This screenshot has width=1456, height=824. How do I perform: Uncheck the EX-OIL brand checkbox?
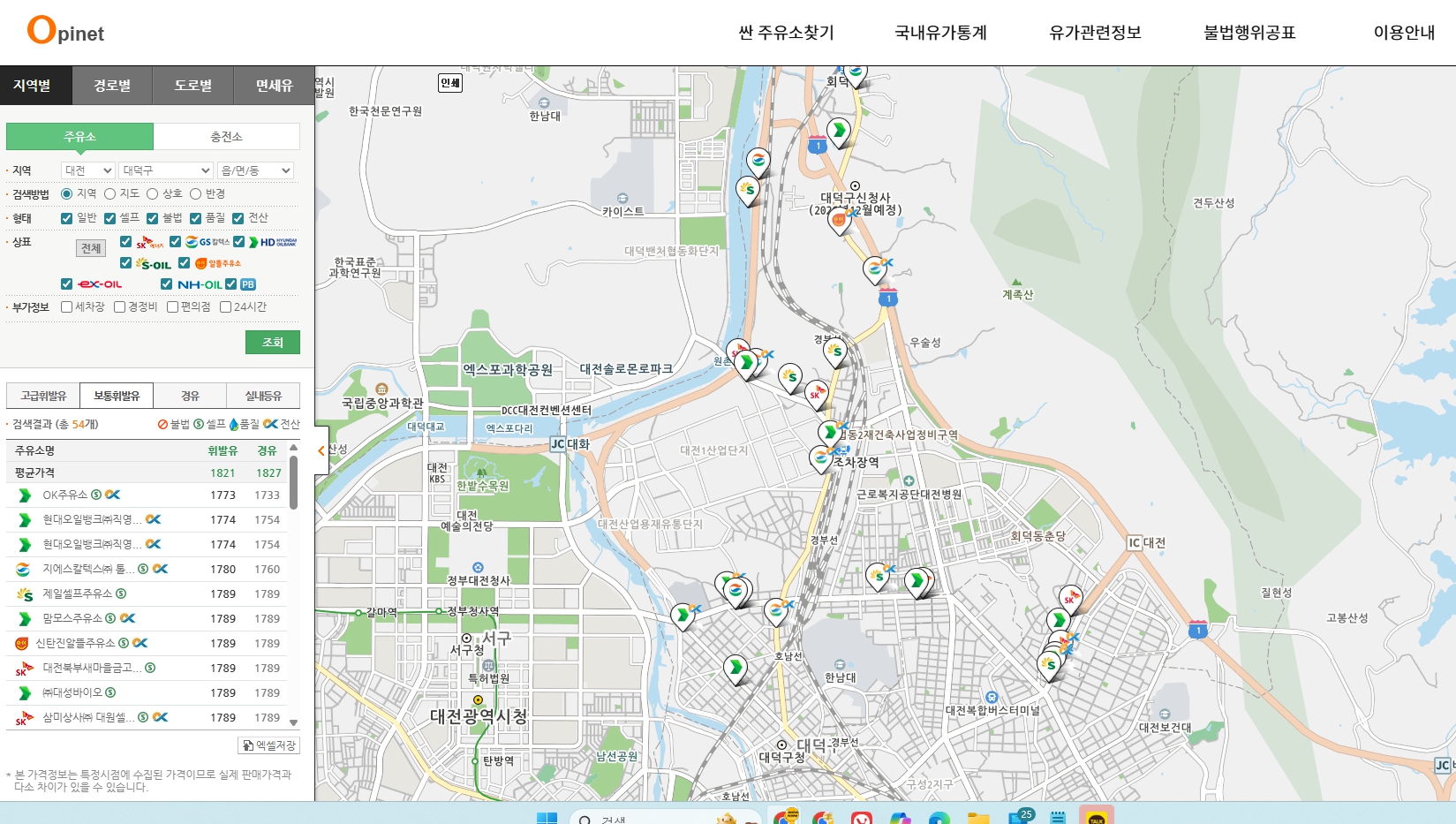(x=66, y=283)
